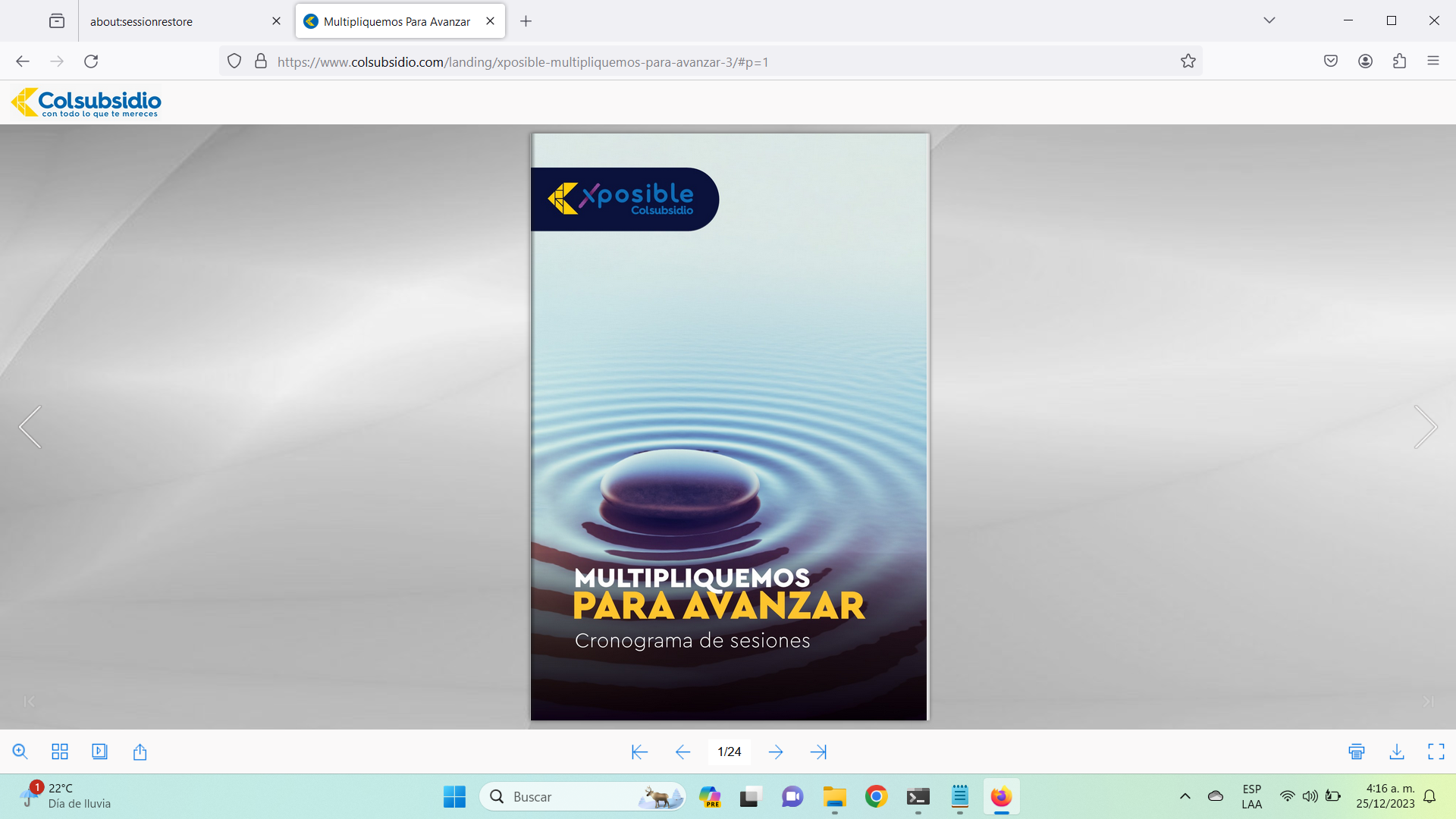Click the large right chevron to flip page
The width and height of the screenshot is (1456, 819).
click(1425, 427)
